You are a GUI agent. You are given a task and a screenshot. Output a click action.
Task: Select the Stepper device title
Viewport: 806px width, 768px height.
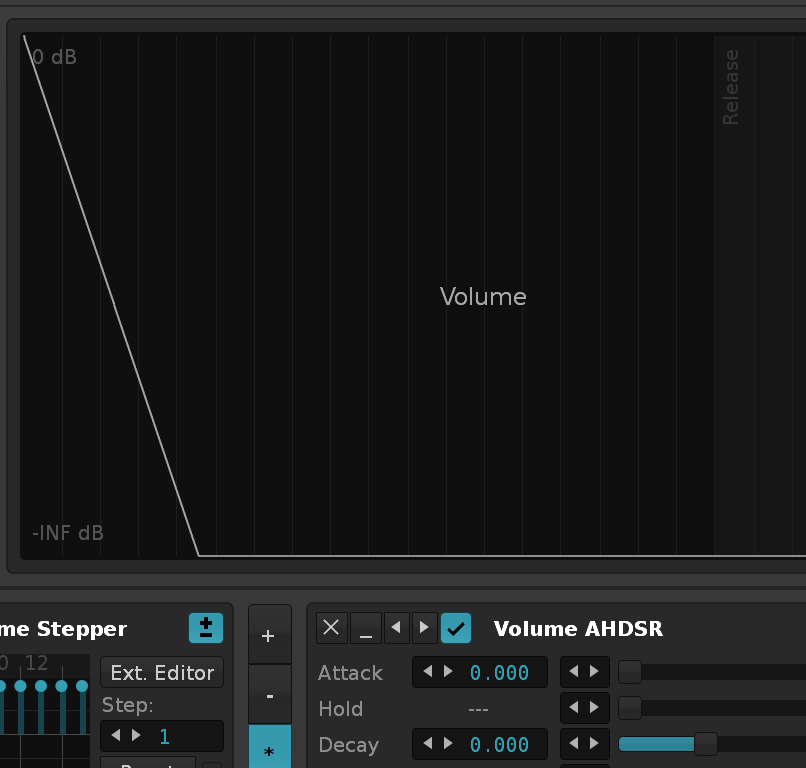coord(63,629)
